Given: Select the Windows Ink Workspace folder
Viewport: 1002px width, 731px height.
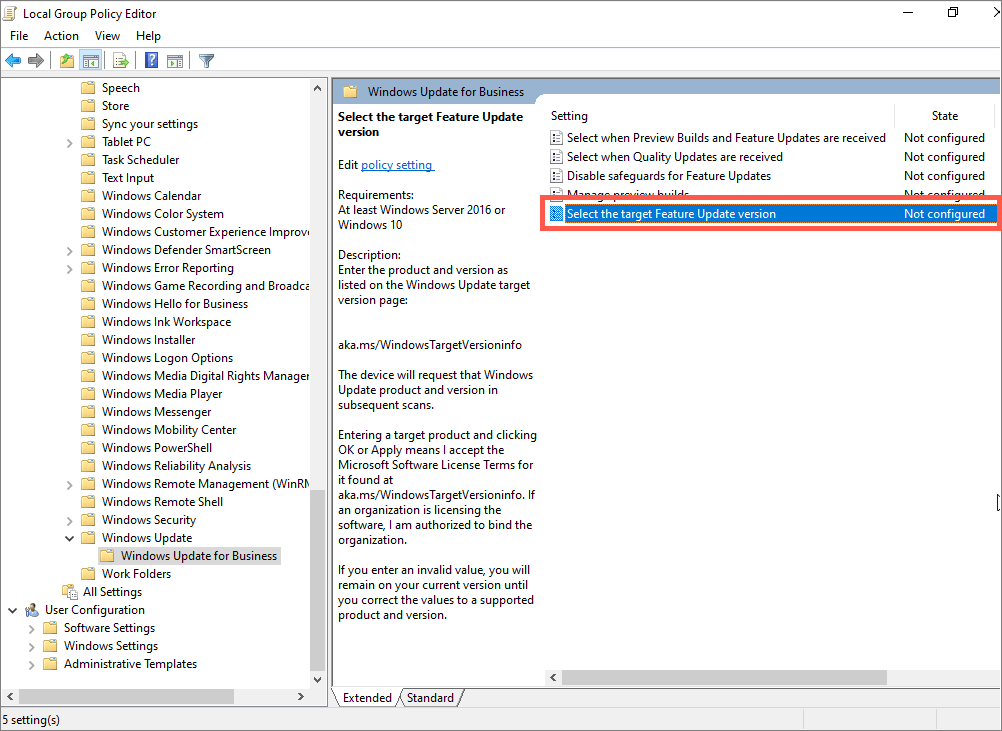Looking at the screenshot, I should pyautogui.click(x=166, y=321).
